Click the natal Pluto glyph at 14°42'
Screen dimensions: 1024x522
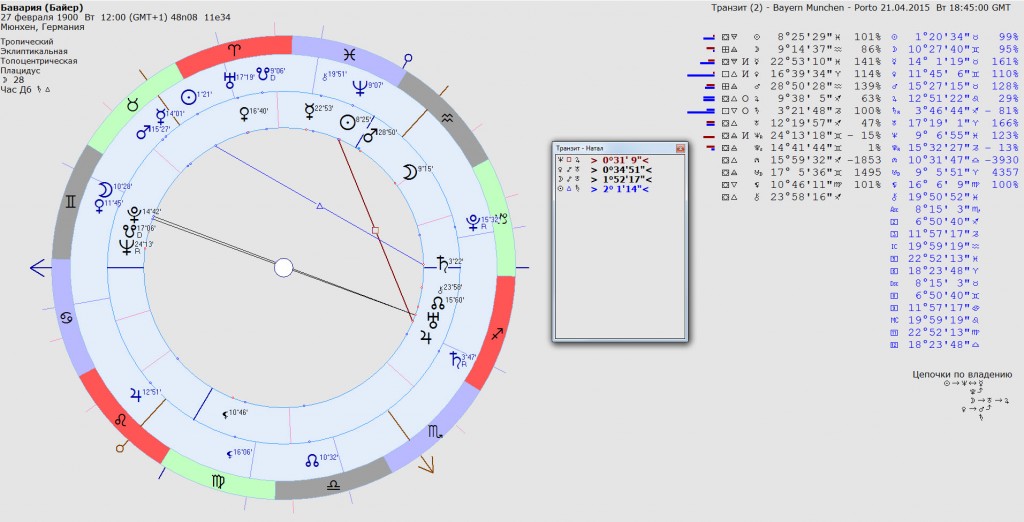(135, 214)
